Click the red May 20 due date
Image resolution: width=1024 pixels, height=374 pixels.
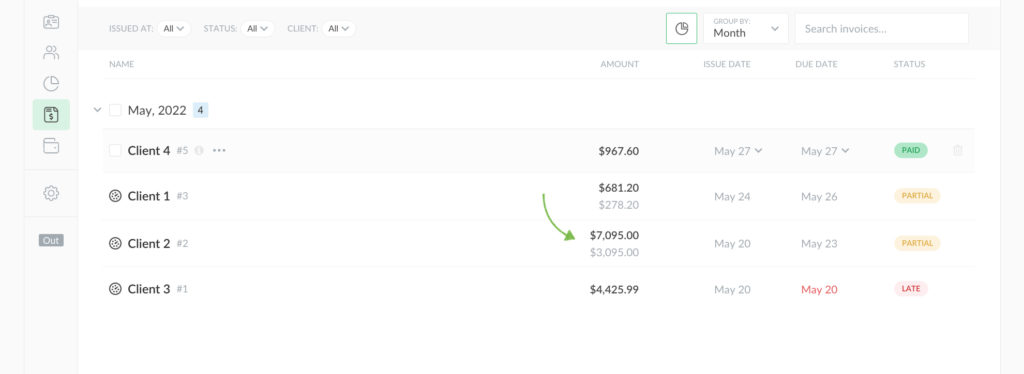(819, 289)
